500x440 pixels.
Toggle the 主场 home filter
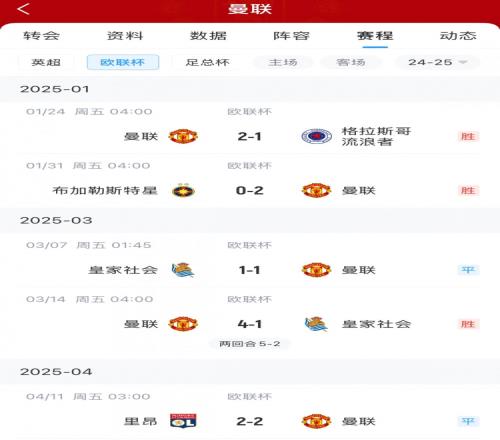283,62
